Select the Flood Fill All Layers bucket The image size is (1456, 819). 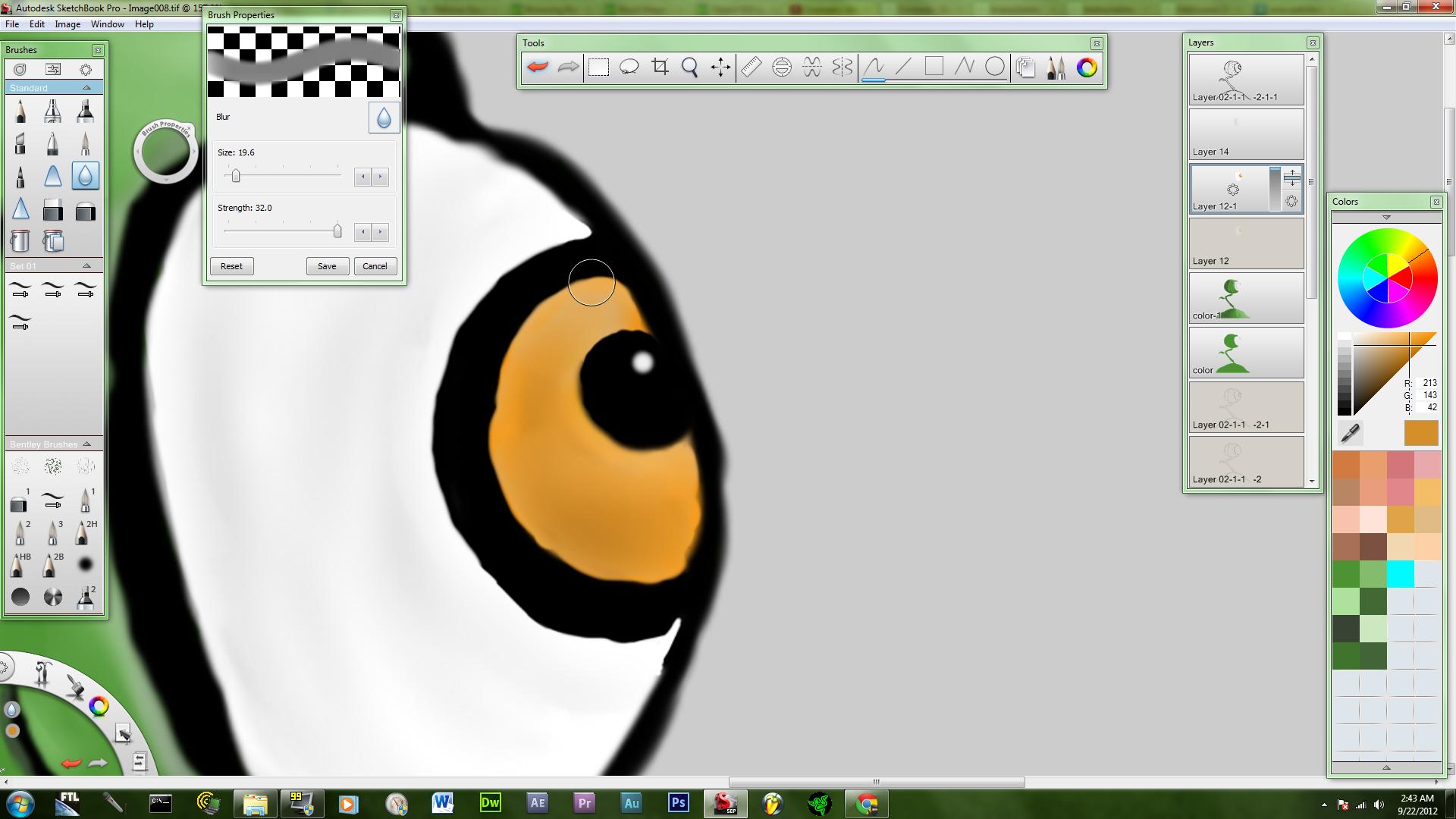click(x=53, y=241)
